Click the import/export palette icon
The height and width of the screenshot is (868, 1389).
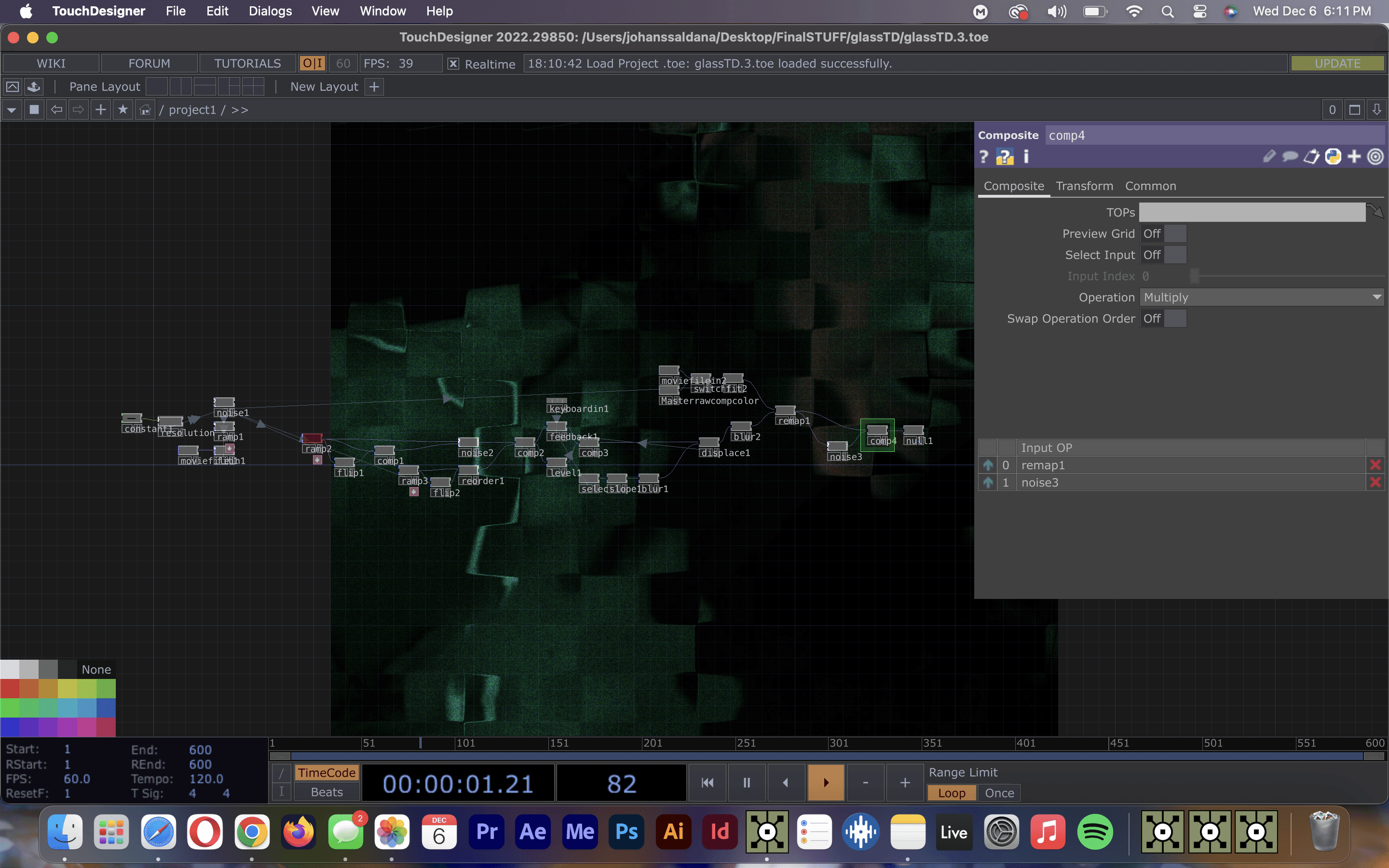click(34, 87)
